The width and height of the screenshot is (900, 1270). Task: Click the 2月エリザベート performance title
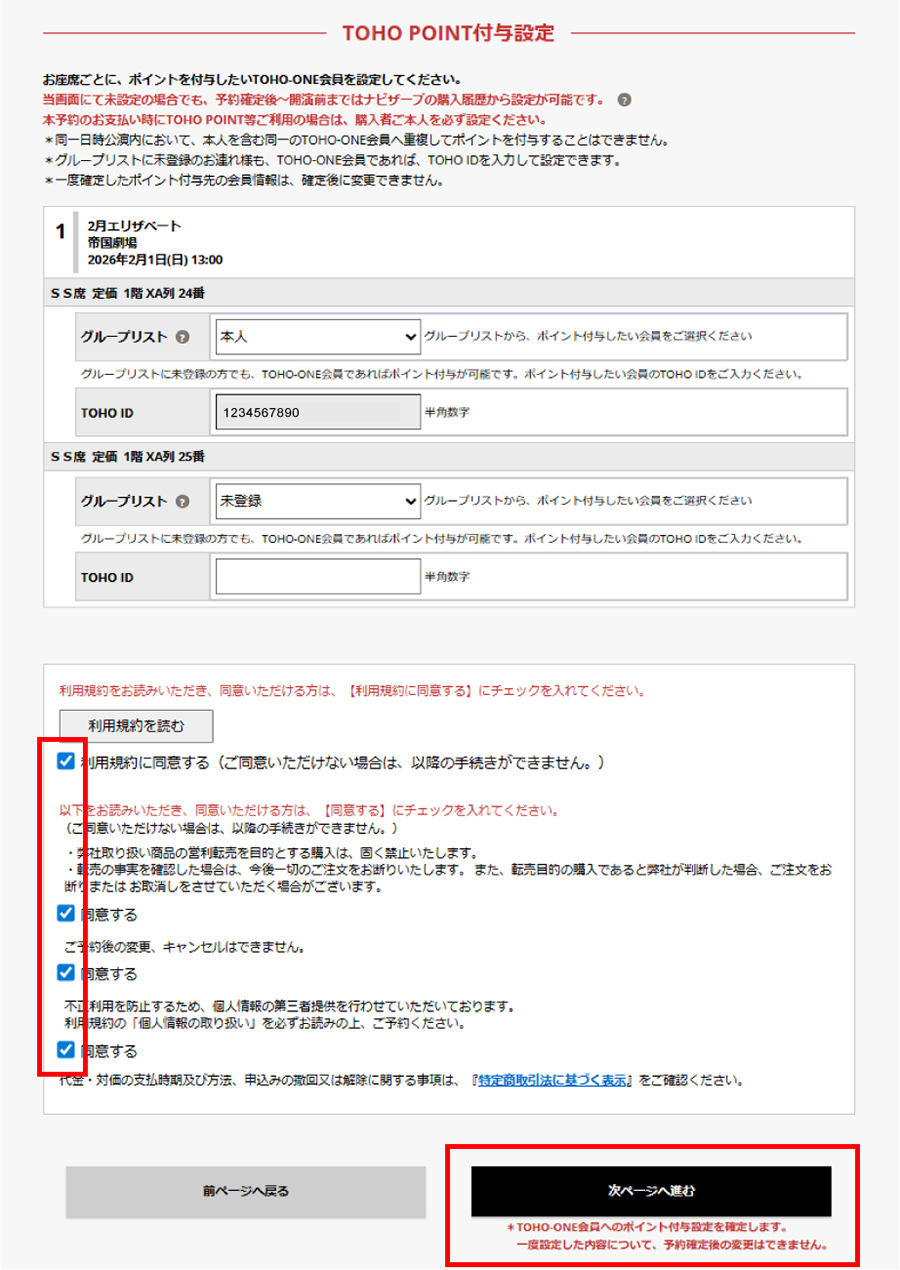tap(134, 226)
